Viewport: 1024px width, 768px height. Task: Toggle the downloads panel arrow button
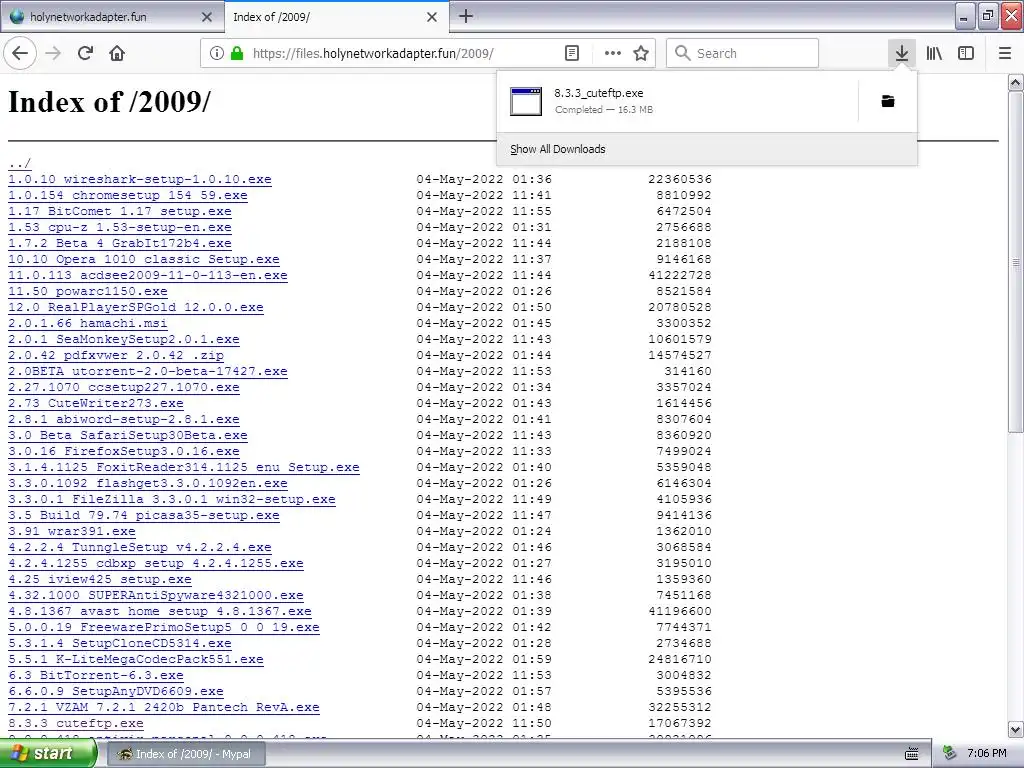901,53
